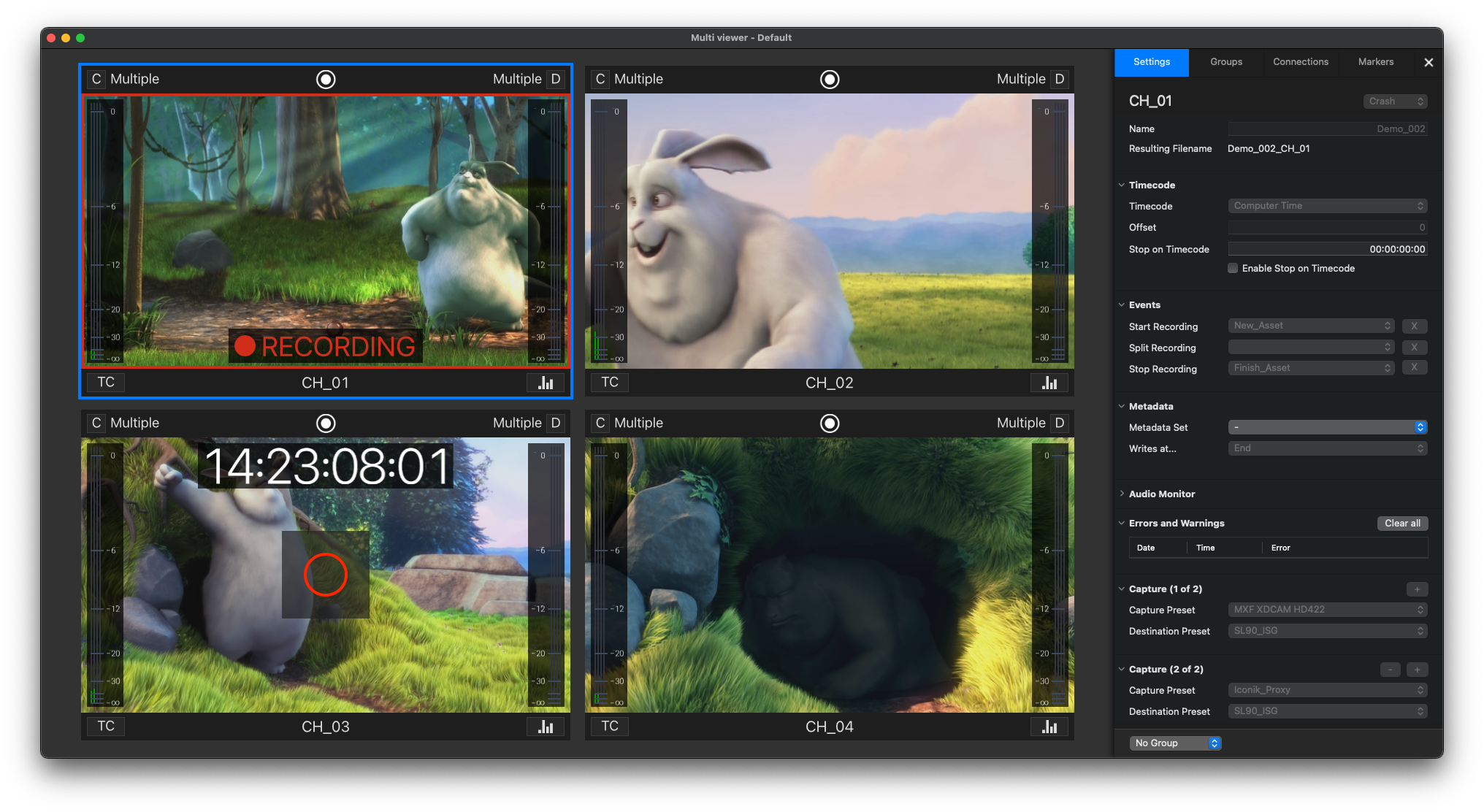Viewport: 1484px width, 812px height.
Task: Open Destination Preset dropdown in Capture (1 of 2)
Action: click(1328, 631)
